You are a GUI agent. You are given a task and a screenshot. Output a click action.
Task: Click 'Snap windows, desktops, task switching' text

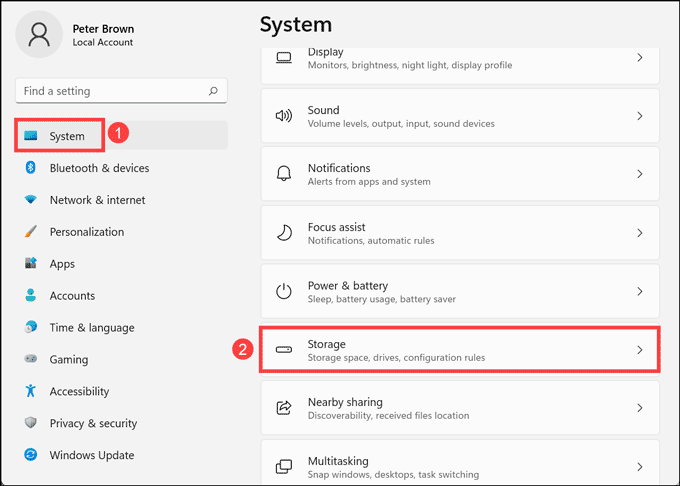[x=393, y=475]
